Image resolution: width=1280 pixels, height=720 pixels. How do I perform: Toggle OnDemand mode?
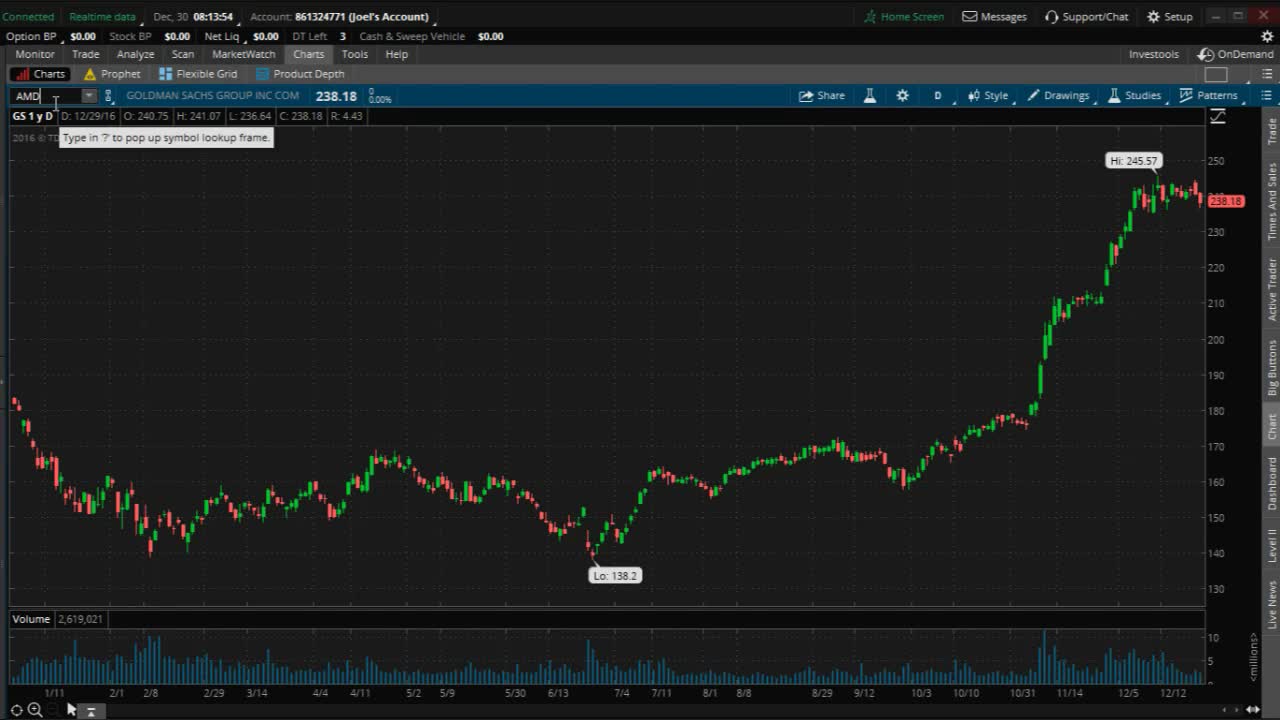click(x=1236, y=54)
